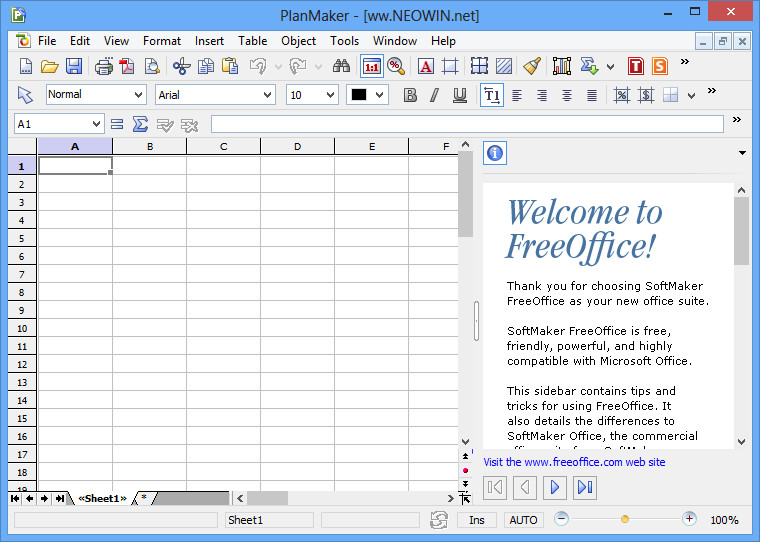Insert chart with bar chart icon

562,66
